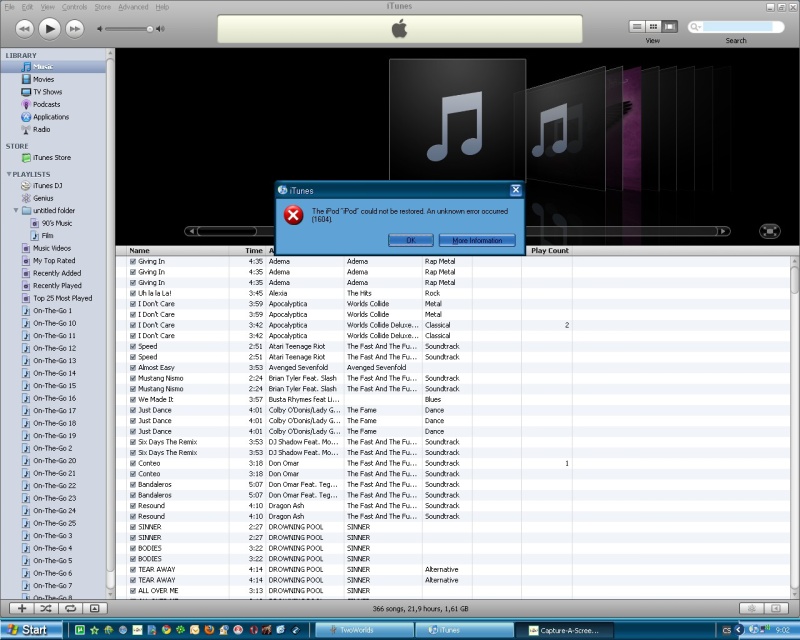Open Podcasts in the library sidebar
The height and width of the screenshot is (640, 800).
click(46, 104)
